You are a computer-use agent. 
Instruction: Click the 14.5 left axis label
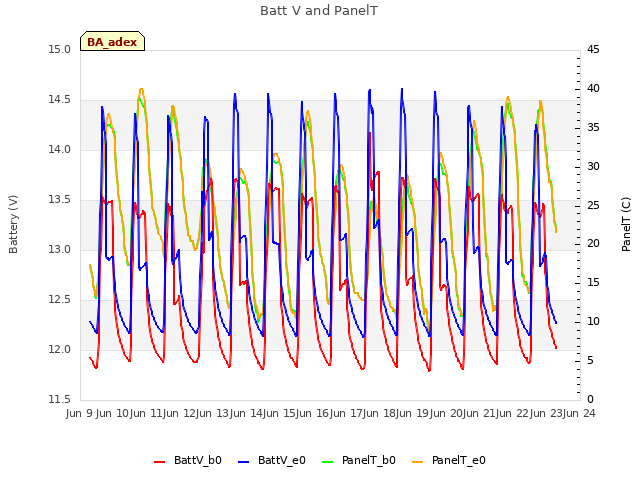(60, 100)
